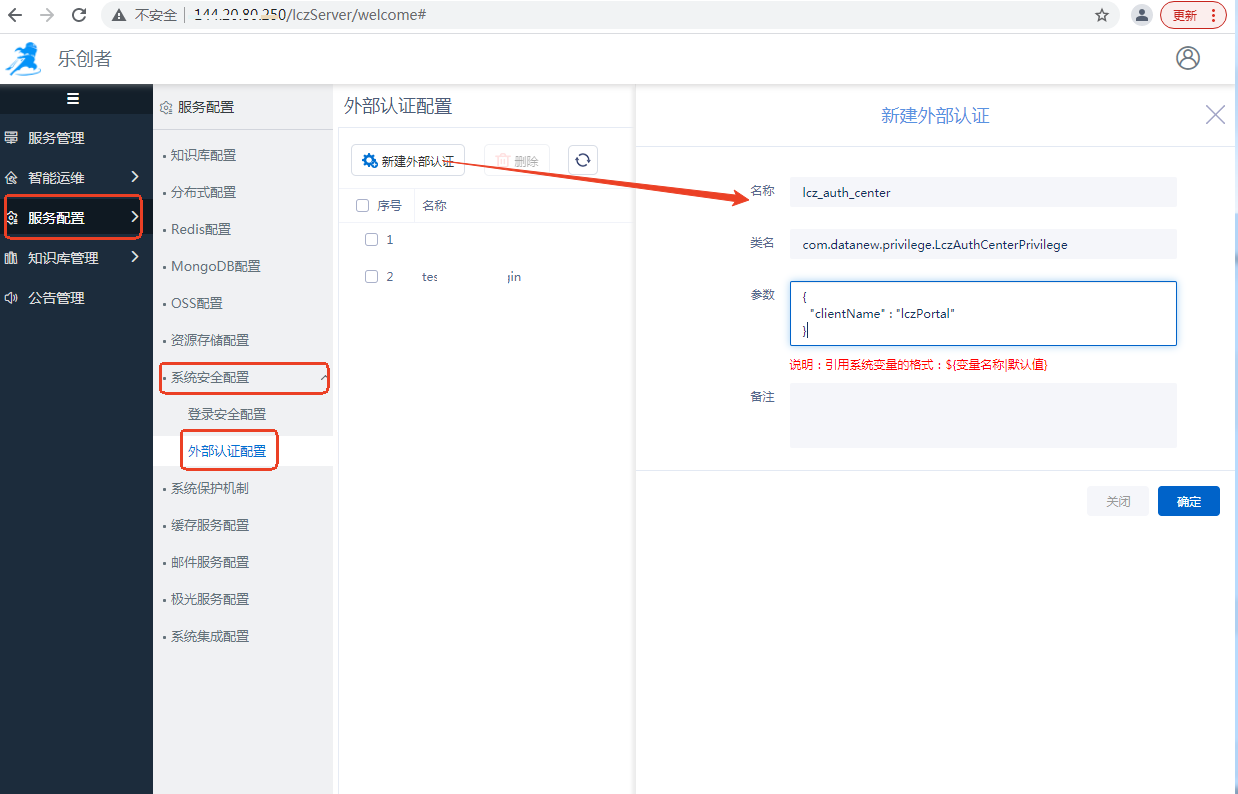Click the 新建外部认证 button
Viewport: 1238px width, 794px height.
(408, 161)
